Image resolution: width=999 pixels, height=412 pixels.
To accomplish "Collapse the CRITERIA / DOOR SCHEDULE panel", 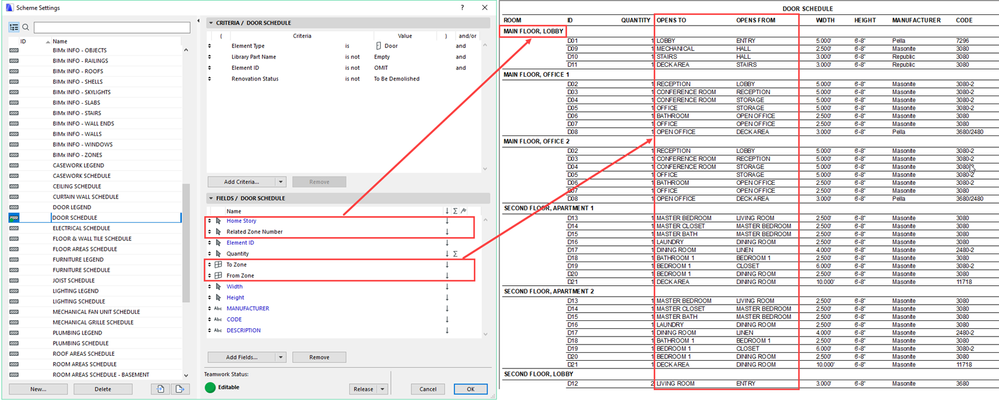I will coord(211,23).
